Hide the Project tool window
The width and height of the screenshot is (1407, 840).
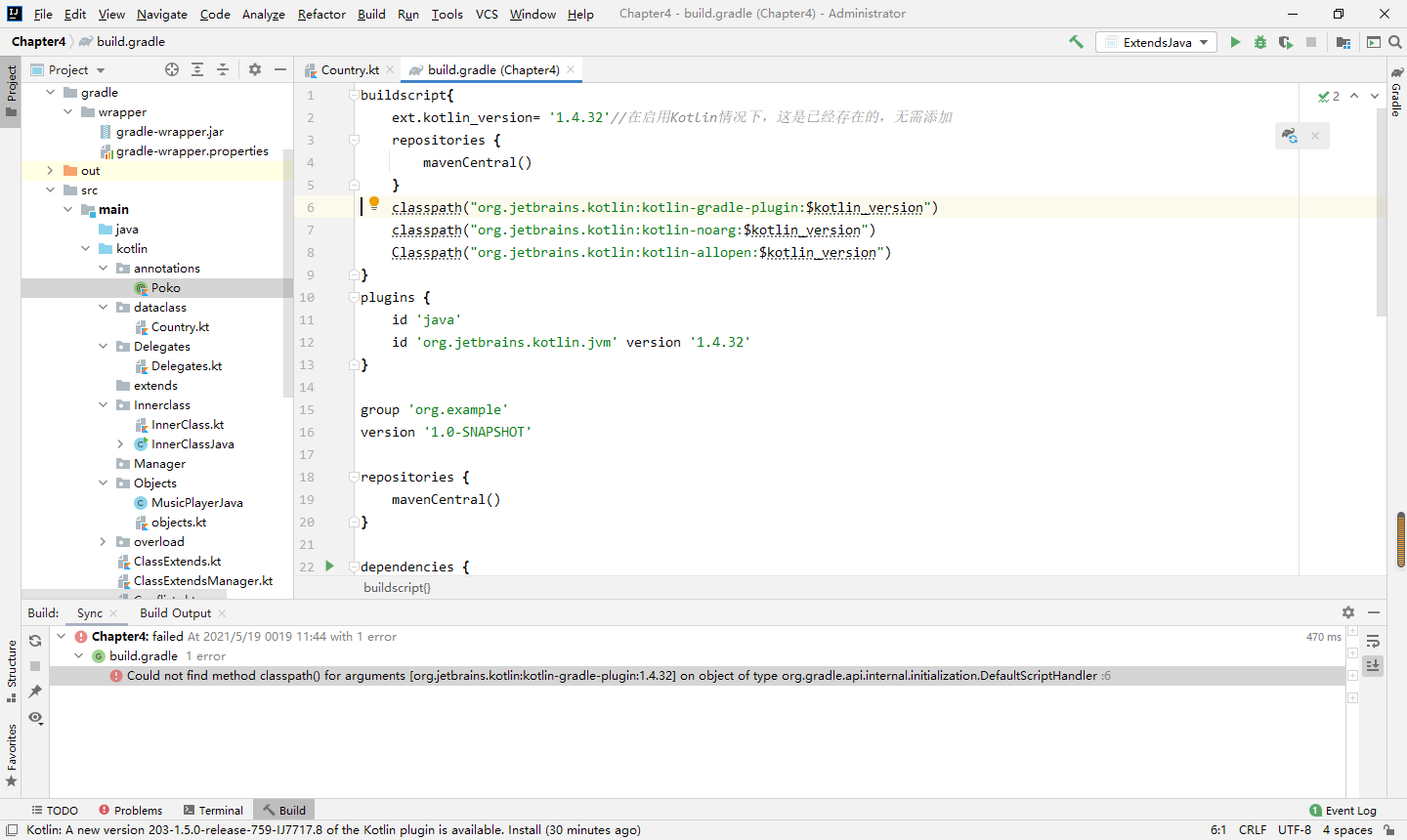[x=280, y=69]
